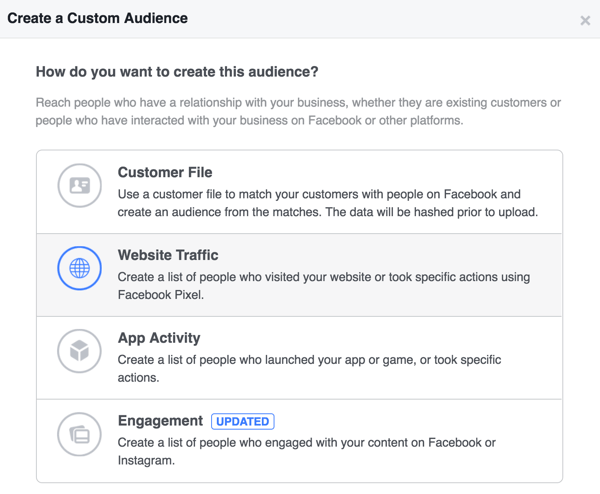Click the App Activity cube icon
Viewport: 600px width, 494px height.
(x=80, y=351)
